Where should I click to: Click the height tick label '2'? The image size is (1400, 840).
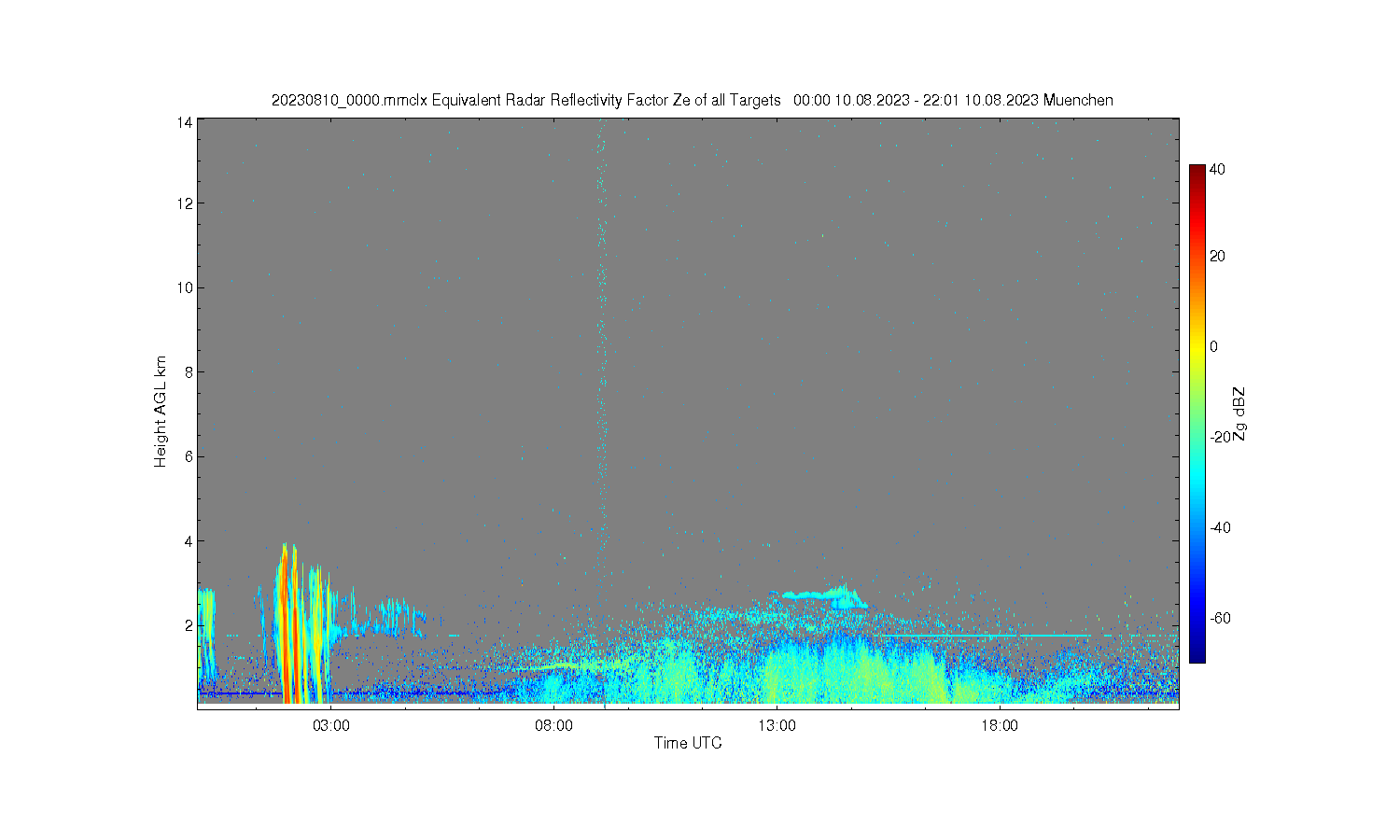click(x=189, y=624)
